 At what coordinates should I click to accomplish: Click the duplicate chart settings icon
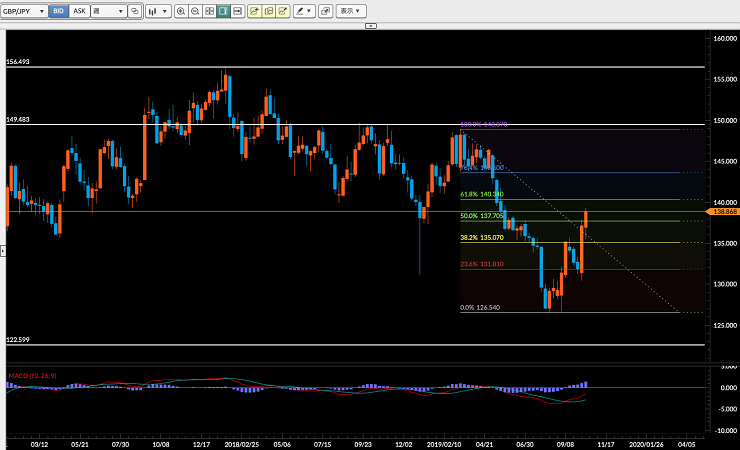click(x=269, y=11)
